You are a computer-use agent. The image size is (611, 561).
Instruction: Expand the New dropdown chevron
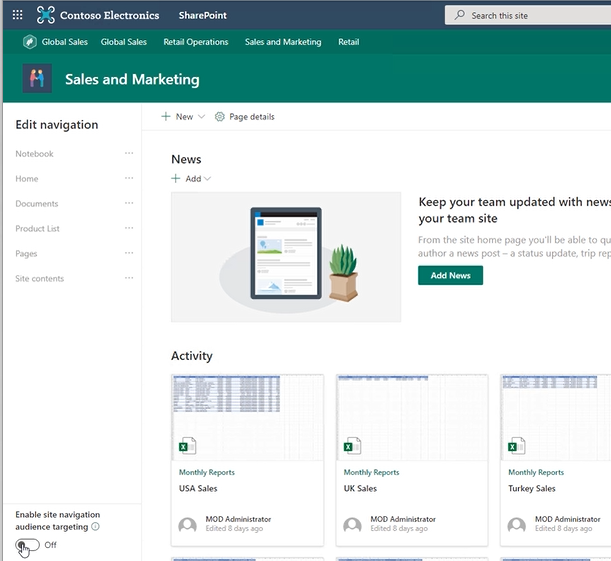pos(201,116)
